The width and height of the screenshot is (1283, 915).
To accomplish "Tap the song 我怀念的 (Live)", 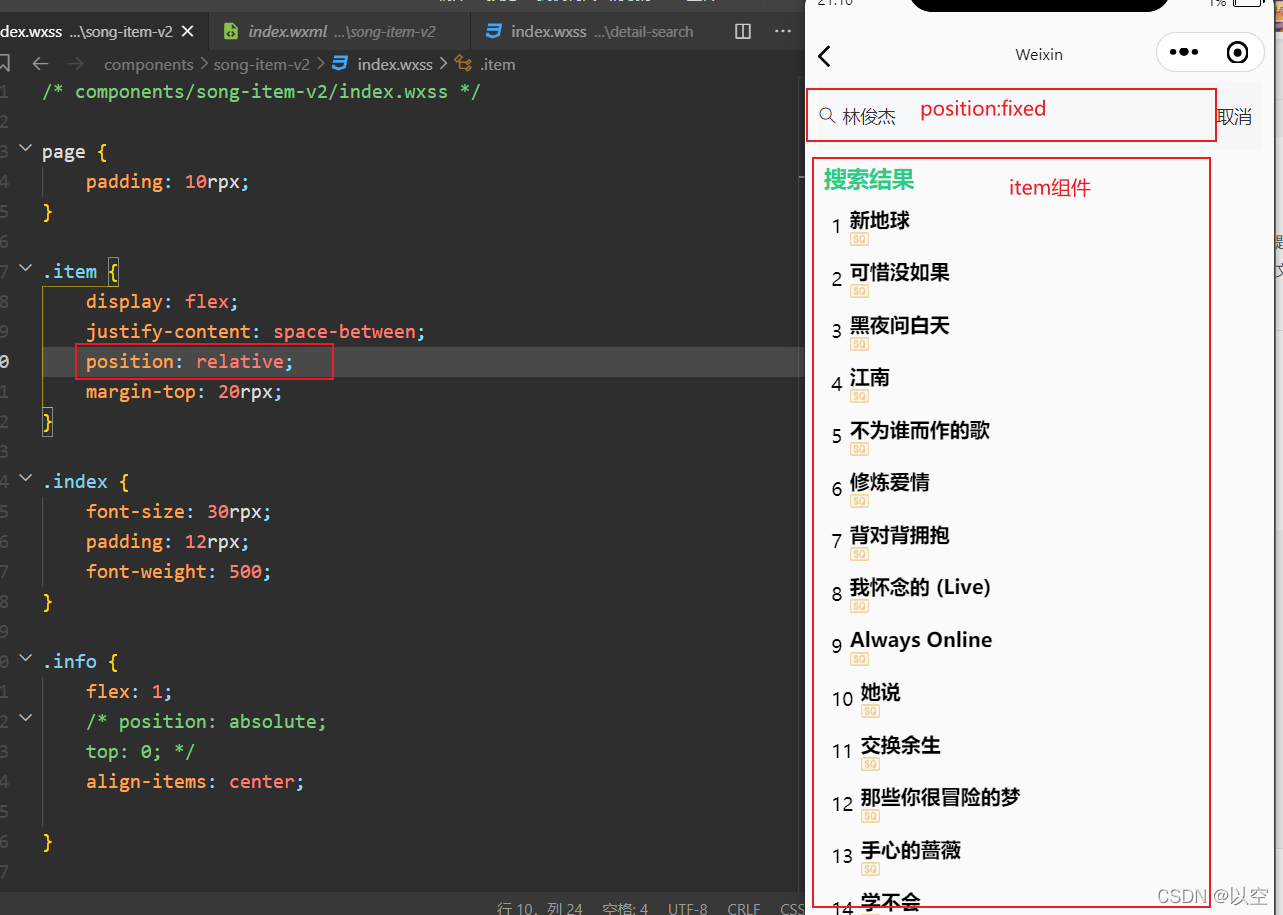I will click(920, 587).
